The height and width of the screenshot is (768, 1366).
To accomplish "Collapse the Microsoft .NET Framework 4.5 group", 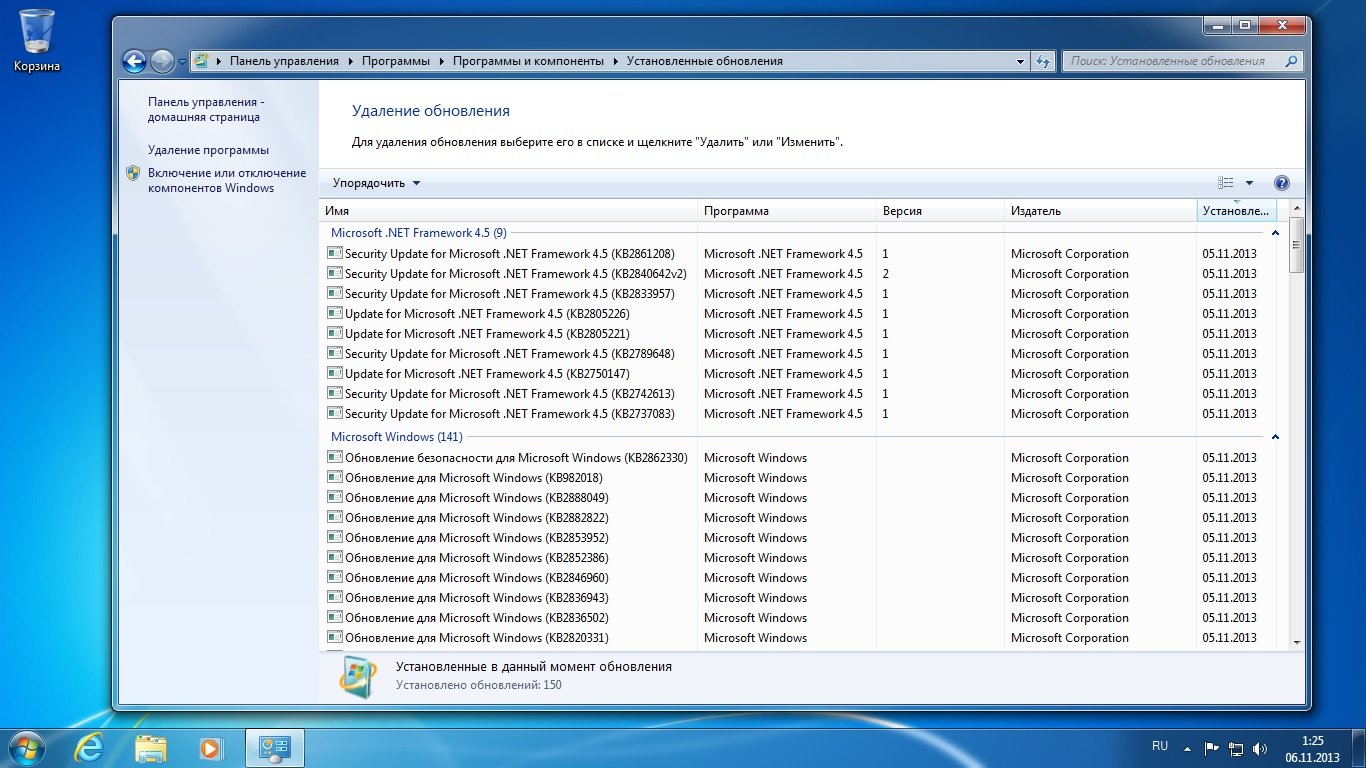I will [1275, 233].
